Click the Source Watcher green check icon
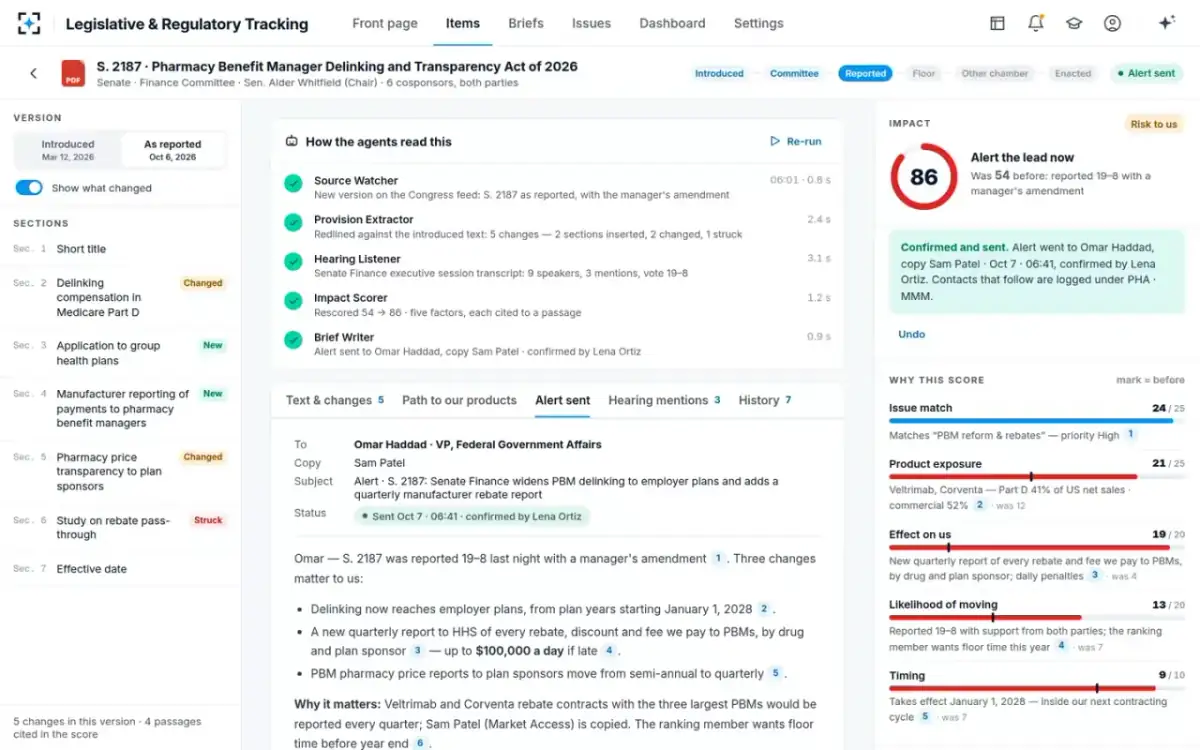 point(293,184)
